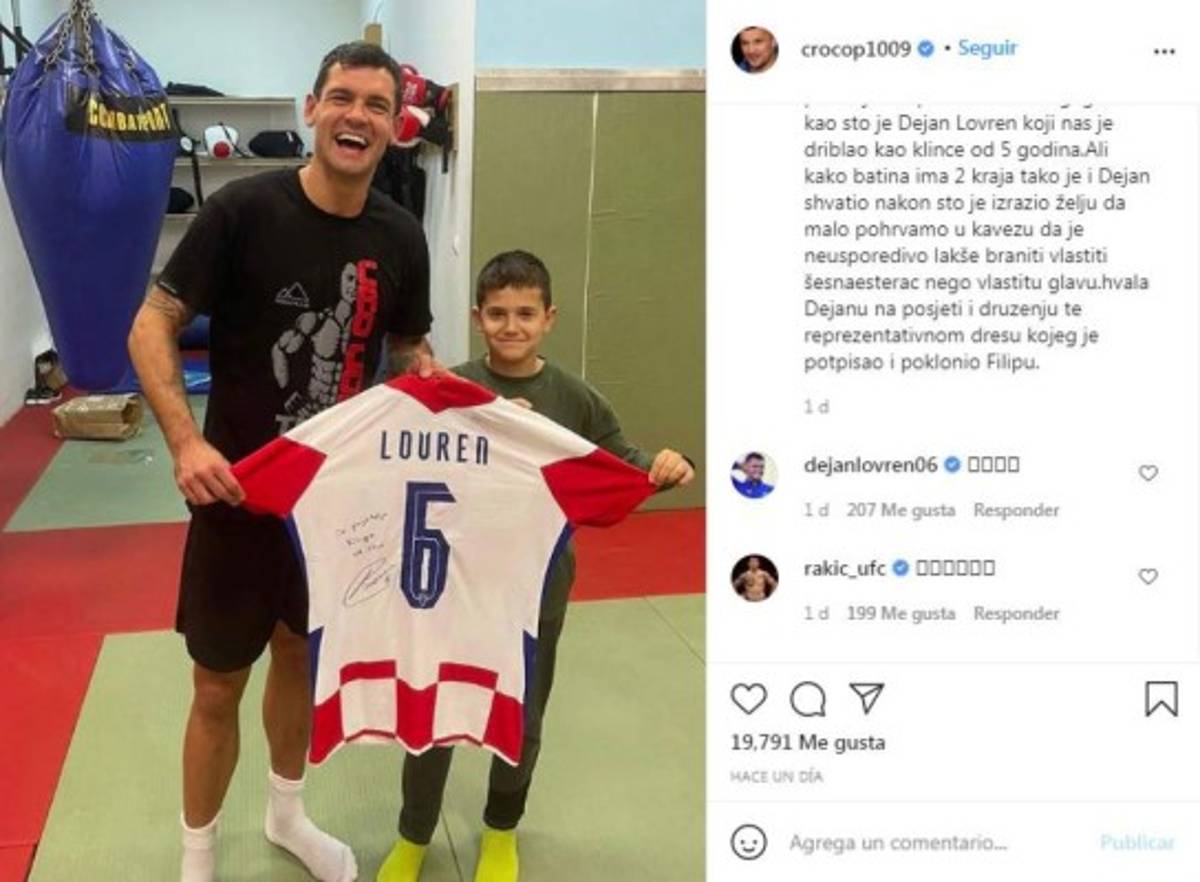The image size is (1200, 882).
Task: Click the post photo of the jersey
Action: [353, 441]
